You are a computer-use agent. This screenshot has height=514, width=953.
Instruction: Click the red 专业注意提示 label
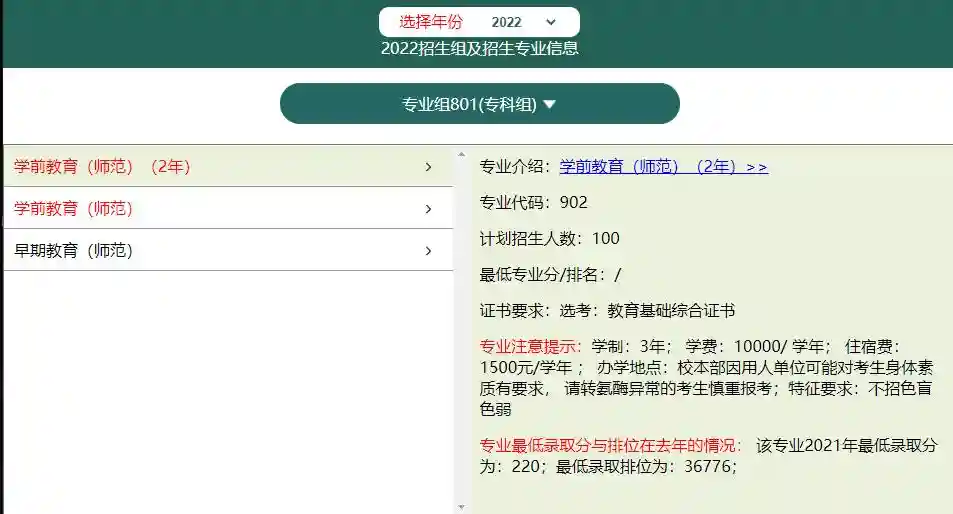pos(530,346)
